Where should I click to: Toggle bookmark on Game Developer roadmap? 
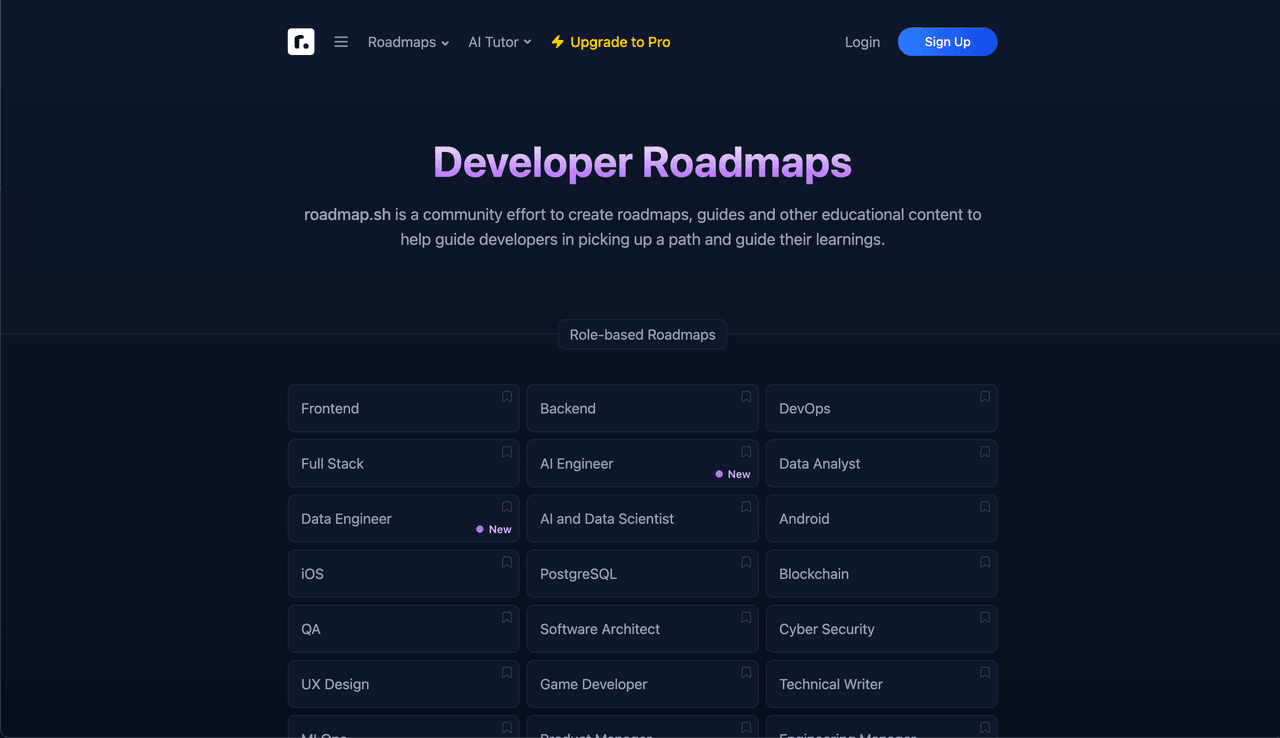click(x=746, y=672)
